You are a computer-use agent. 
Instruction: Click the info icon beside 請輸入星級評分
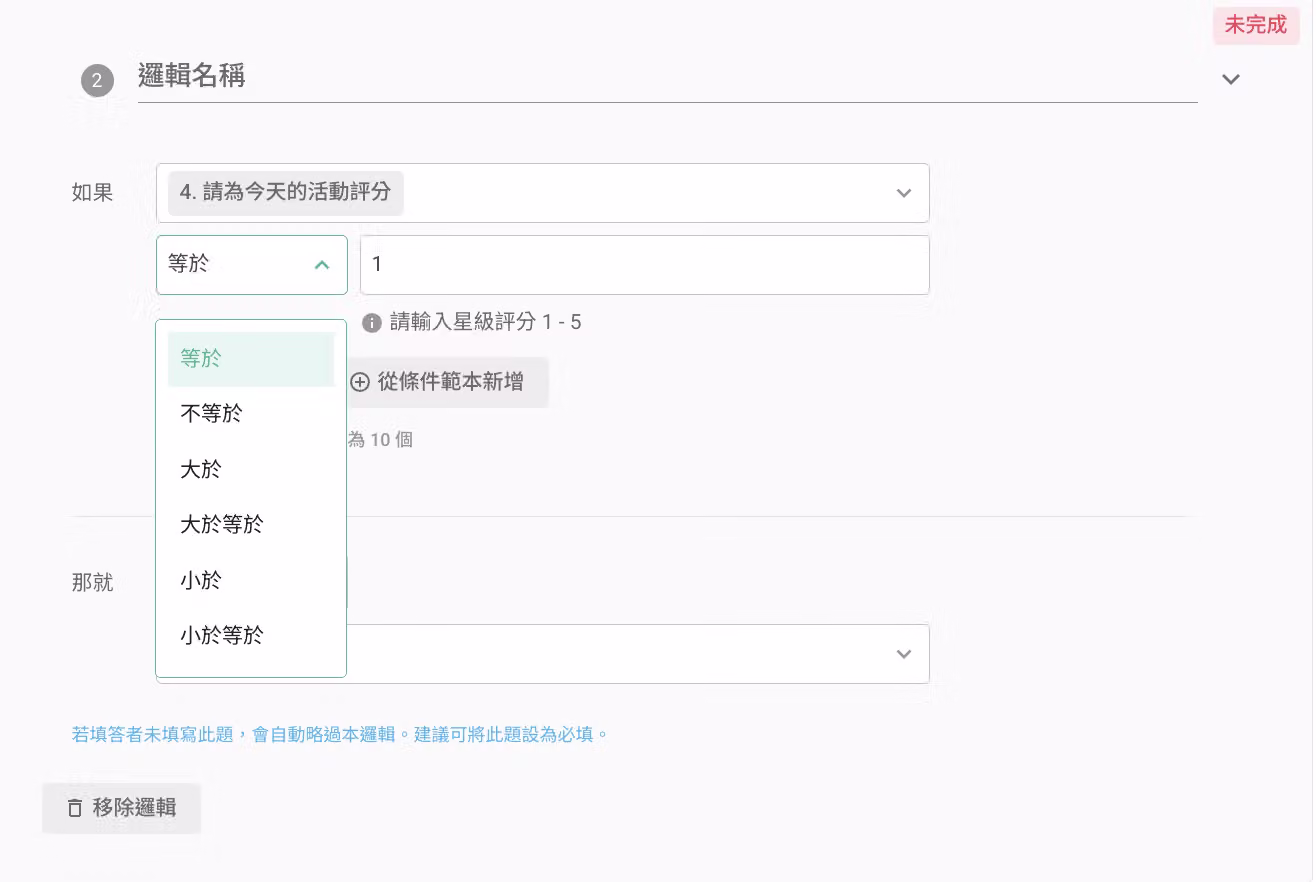click(x=372, y=323)
